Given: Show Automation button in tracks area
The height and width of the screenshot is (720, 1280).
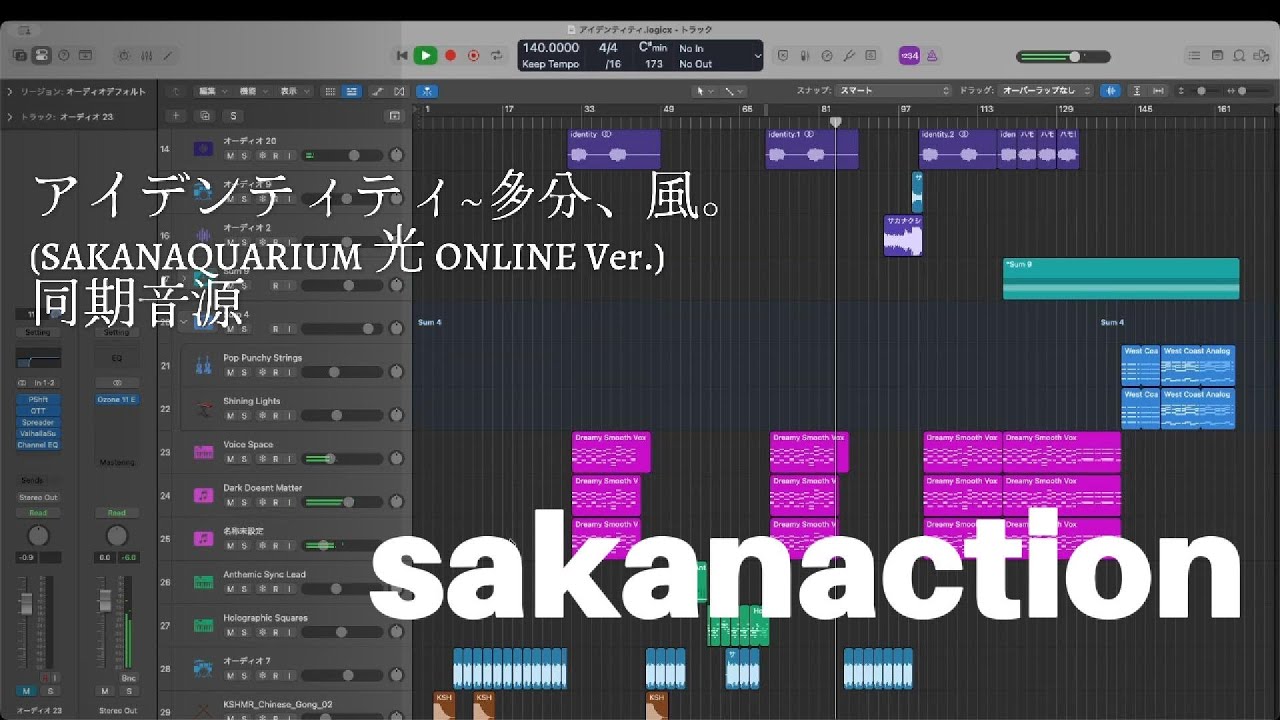Looking at the screenshot, I should coord(378,91).
